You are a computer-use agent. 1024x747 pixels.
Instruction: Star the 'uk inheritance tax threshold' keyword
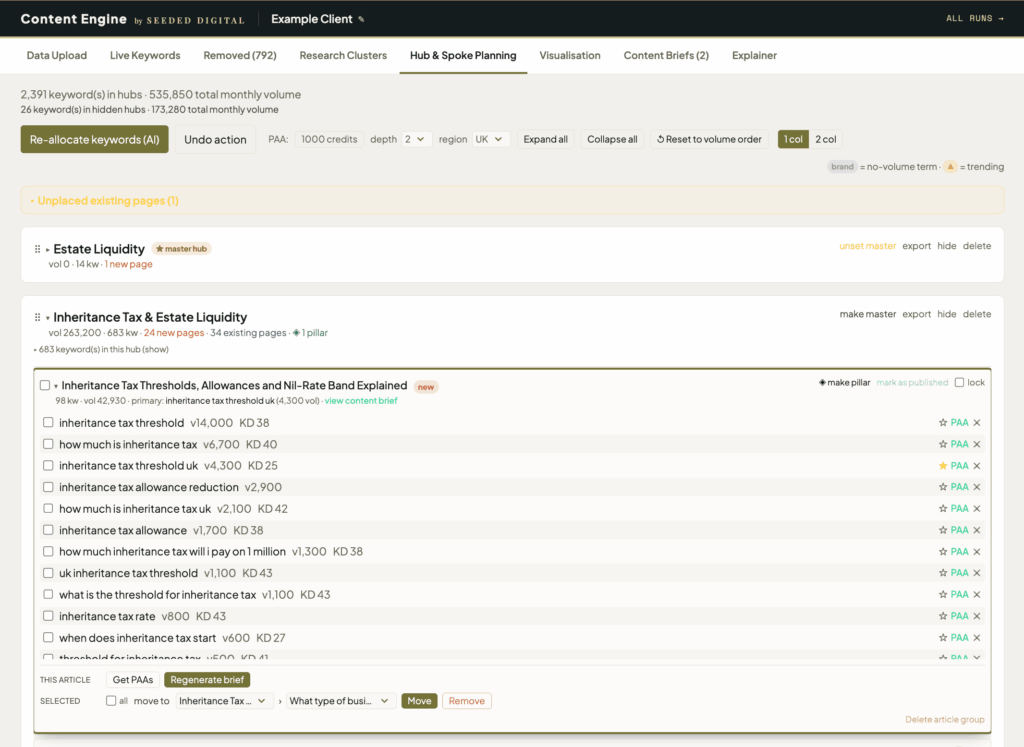point(942,573)
